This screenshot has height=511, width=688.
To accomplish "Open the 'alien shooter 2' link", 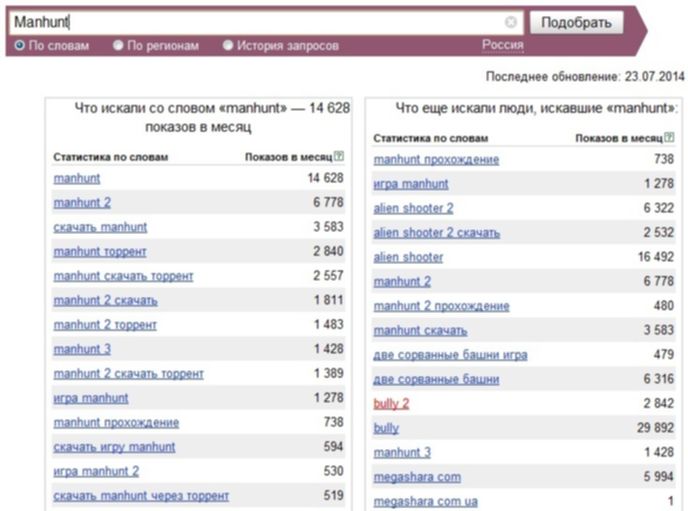I will (x=413, y=208).
